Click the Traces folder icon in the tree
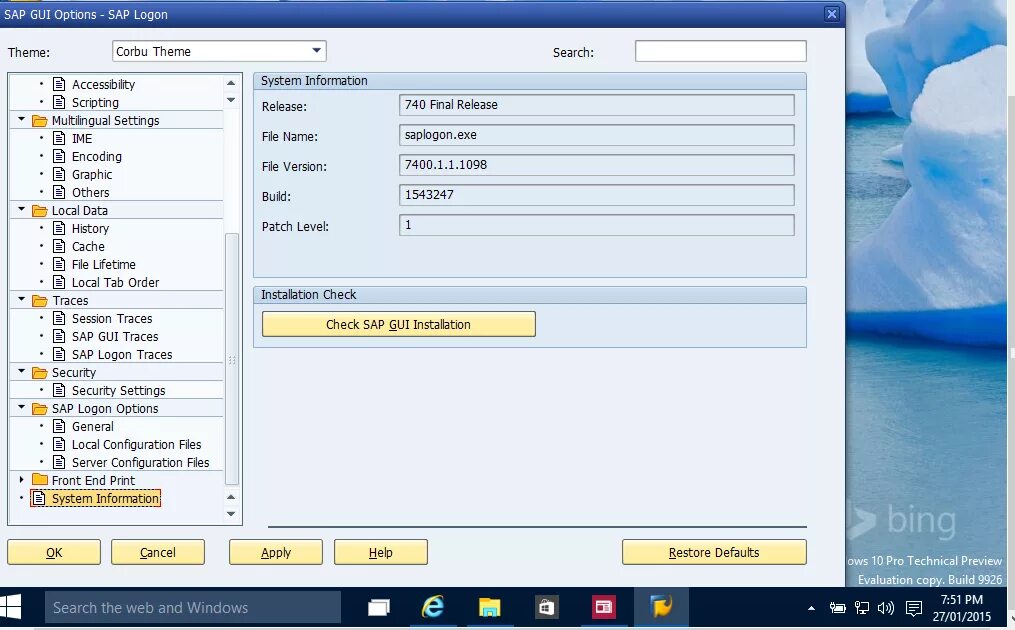The image size is (1015, 630). [x=39, y=300]
